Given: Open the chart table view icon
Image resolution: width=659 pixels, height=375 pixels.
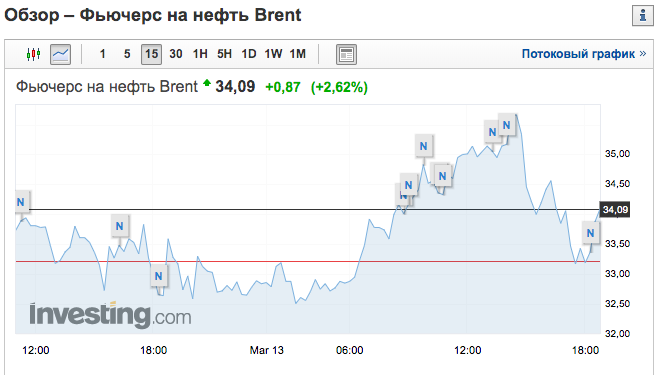Looking at the screenshot, I should (346, 54).
